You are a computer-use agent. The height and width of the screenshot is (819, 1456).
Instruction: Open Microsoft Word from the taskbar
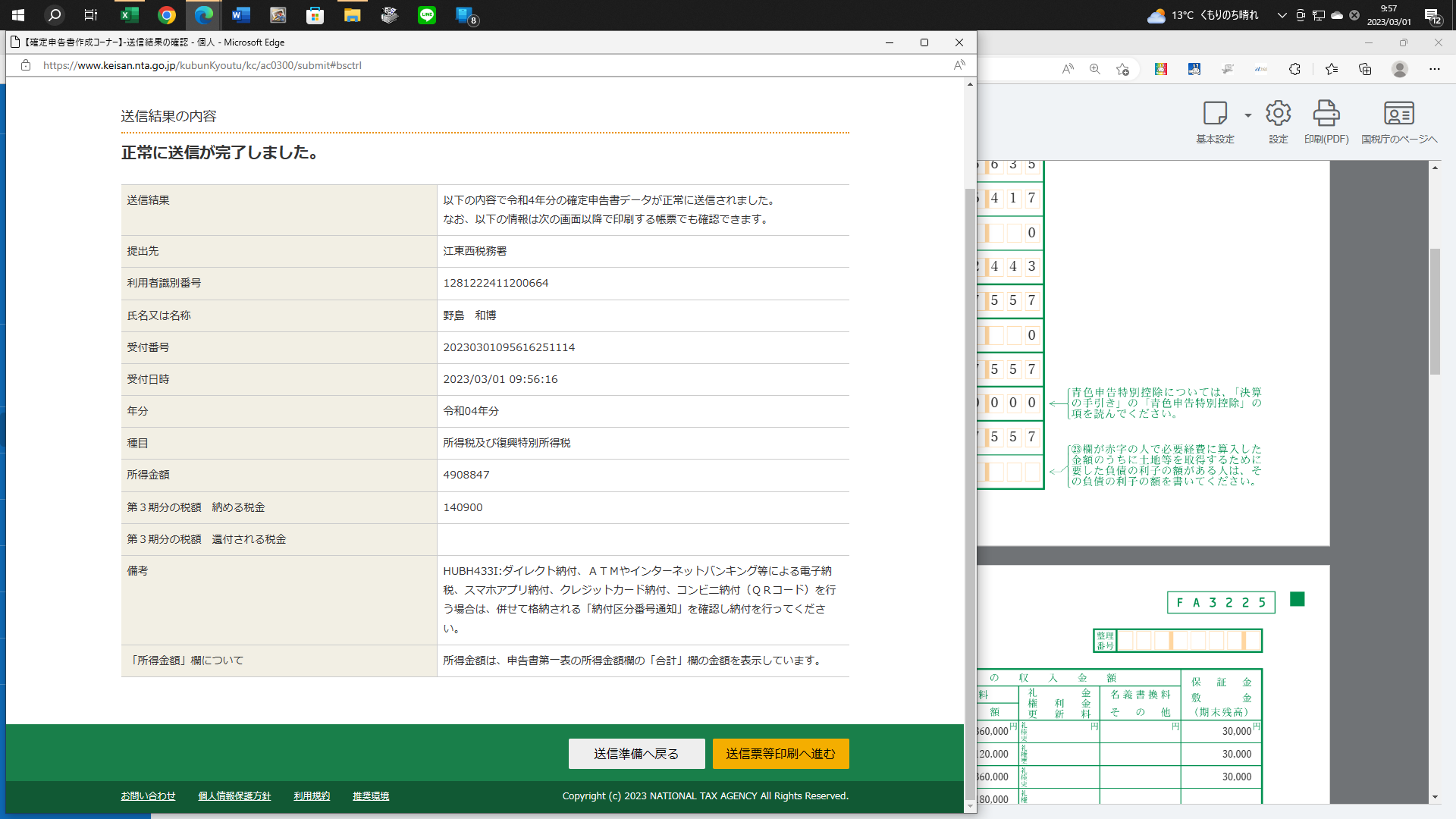pos(241,15)
